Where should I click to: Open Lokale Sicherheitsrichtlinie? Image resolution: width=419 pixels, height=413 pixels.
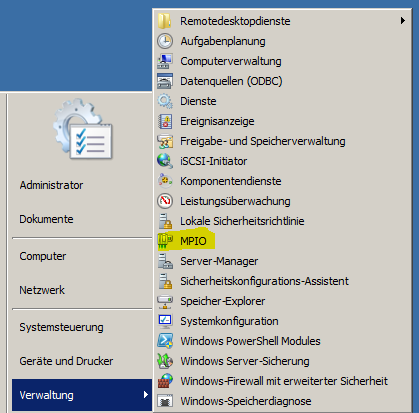[282, 221]
